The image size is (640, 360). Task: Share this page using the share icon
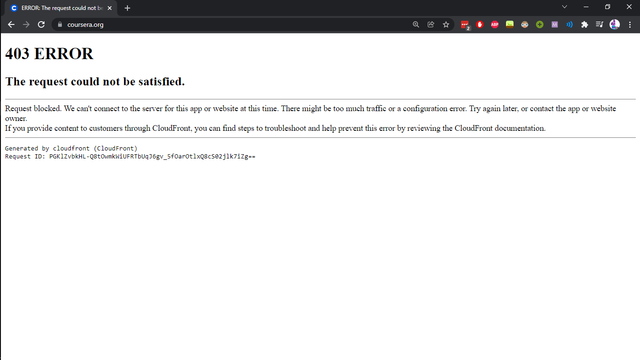(x=431, y=24)
